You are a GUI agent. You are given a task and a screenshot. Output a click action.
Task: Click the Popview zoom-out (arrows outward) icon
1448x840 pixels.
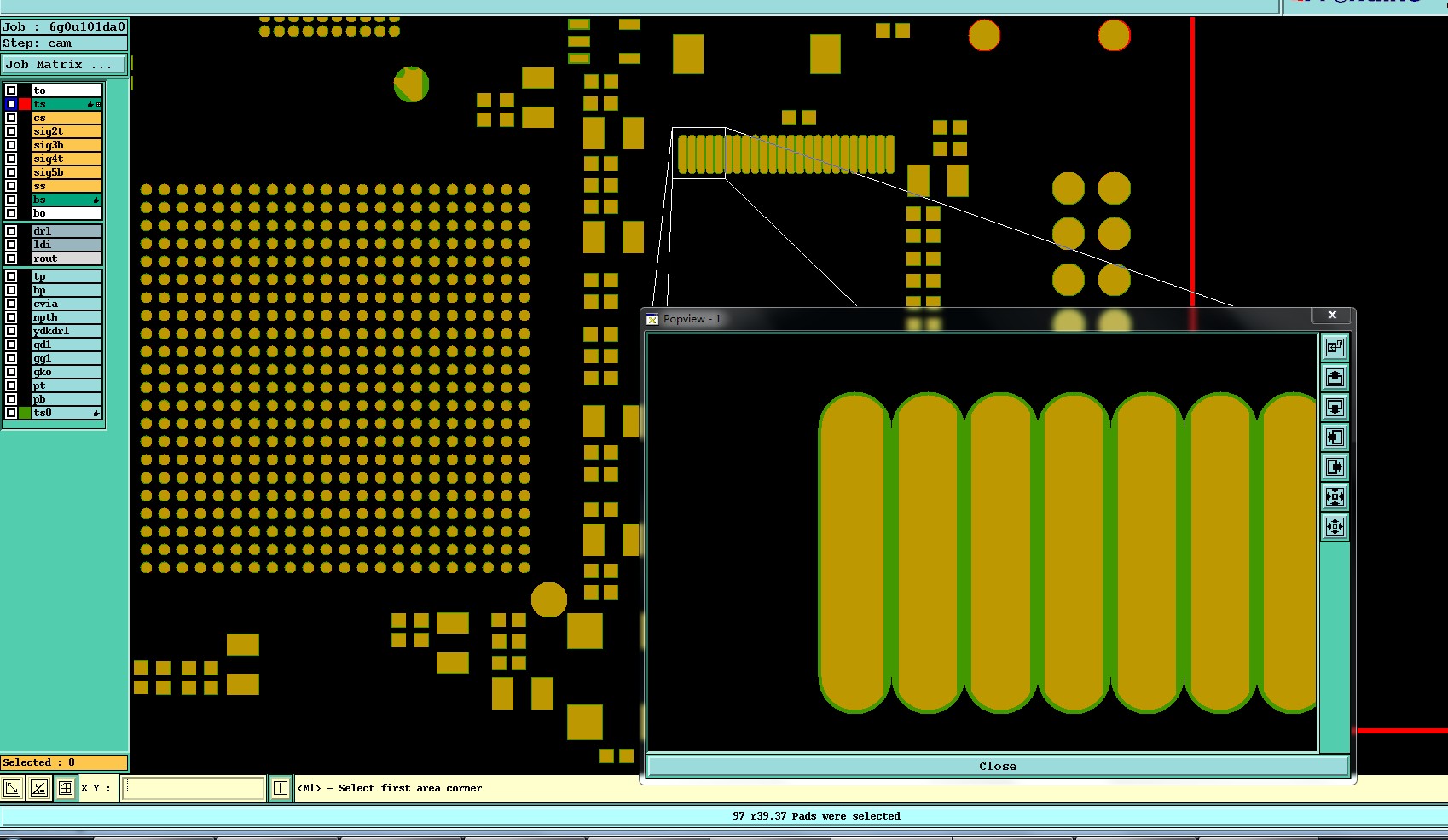[1335, 527]
